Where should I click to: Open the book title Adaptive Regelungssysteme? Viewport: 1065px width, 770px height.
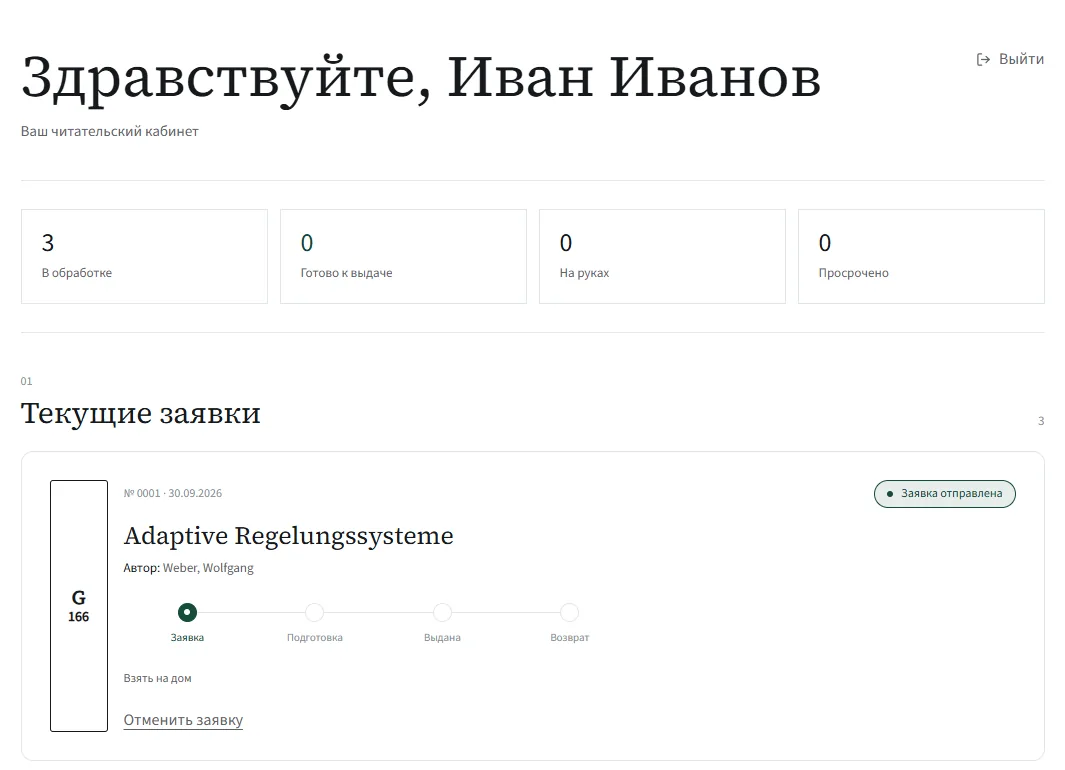289,536
